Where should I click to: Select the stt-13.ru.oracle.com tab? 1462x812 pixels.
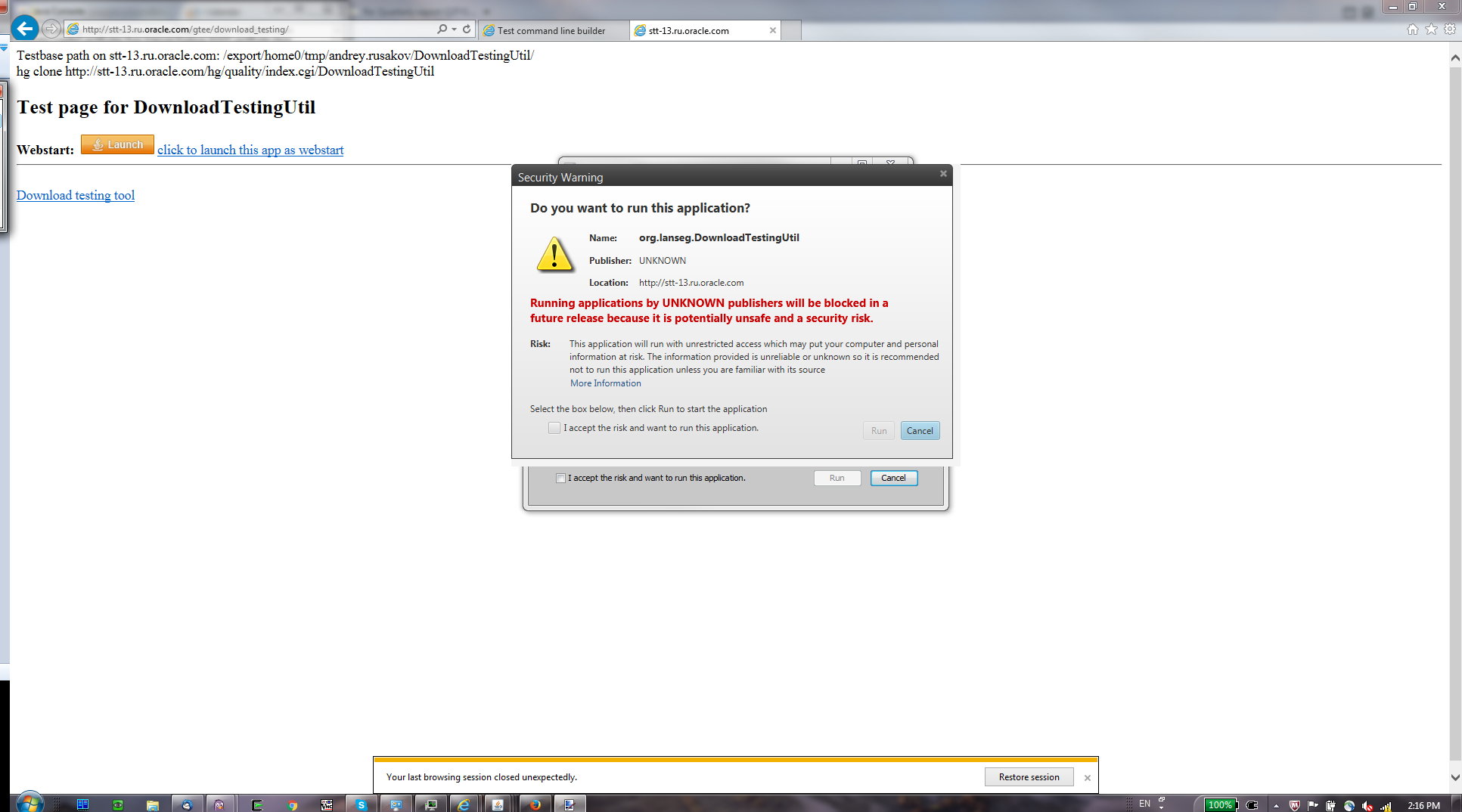[x=688, y=31]
